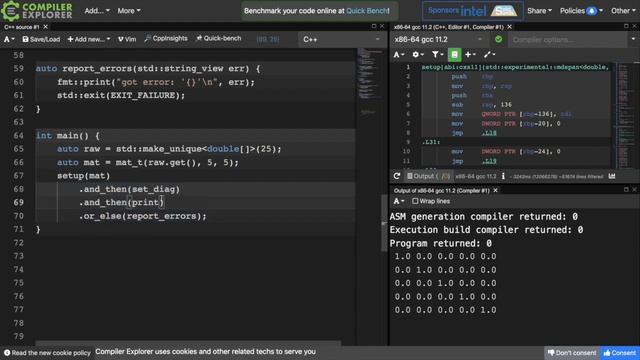Toggle the green libraries button
640x360 pixels.
coord(454,54)
